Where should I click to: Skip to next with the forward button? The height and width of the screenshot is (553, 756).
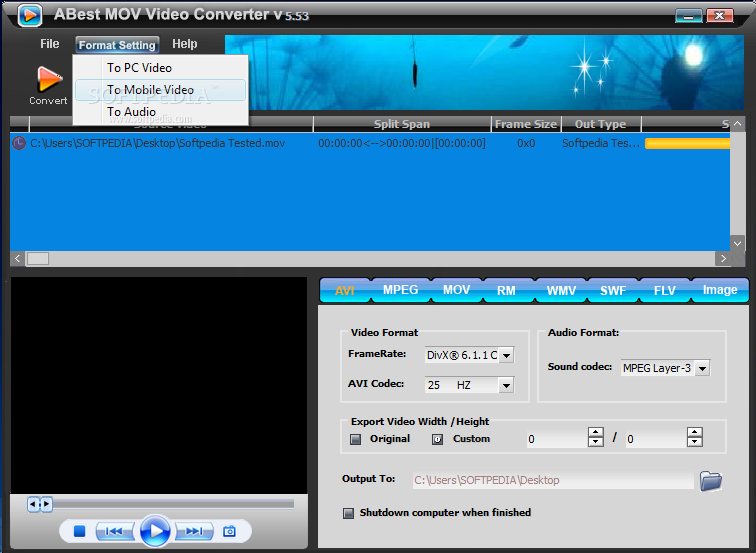click(194, 531)
